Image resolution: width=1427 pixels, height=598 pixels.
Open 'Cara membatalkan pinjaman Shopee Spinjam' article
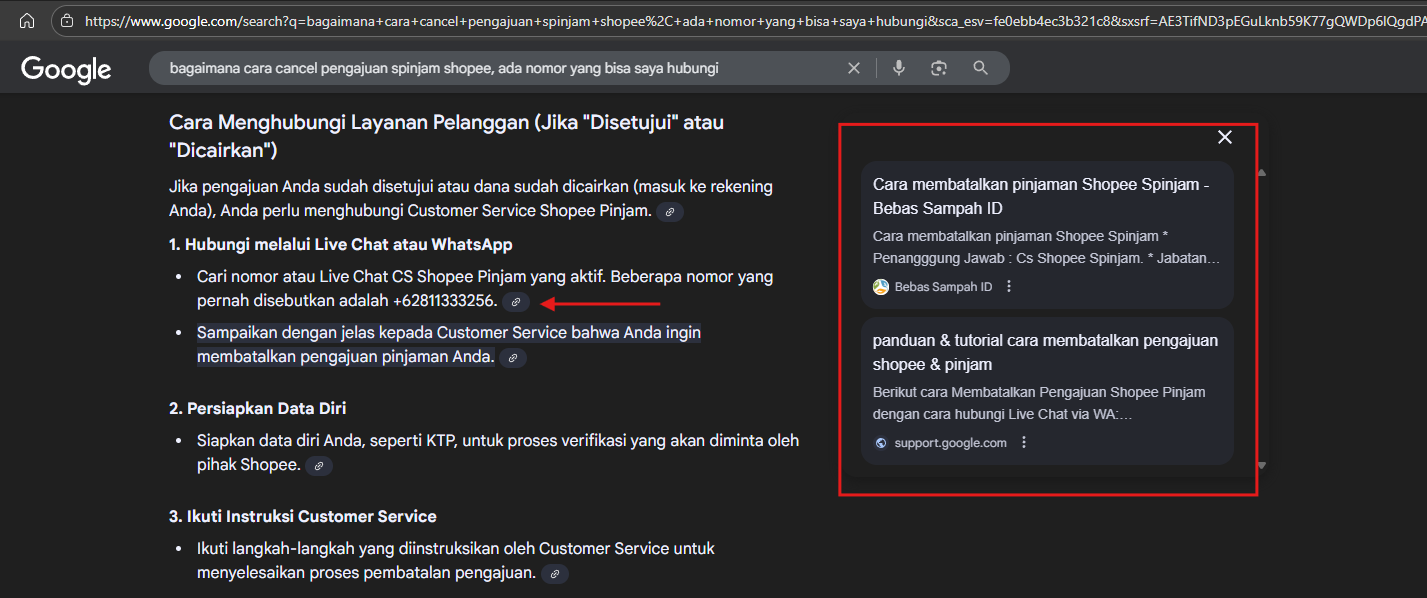click(x=1041, y=197)
